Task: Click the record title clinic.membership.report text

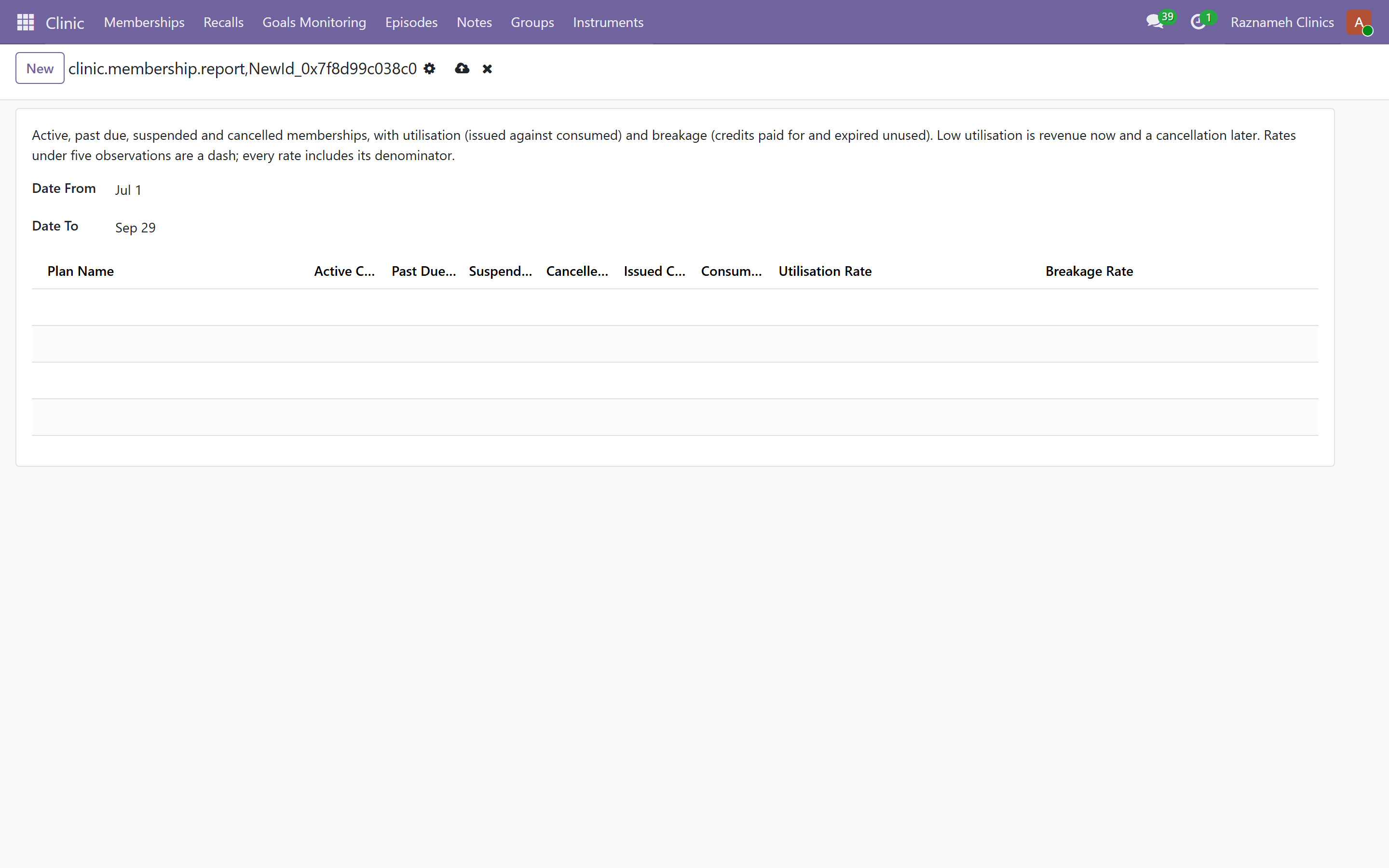Action: (x=242, y=69)
